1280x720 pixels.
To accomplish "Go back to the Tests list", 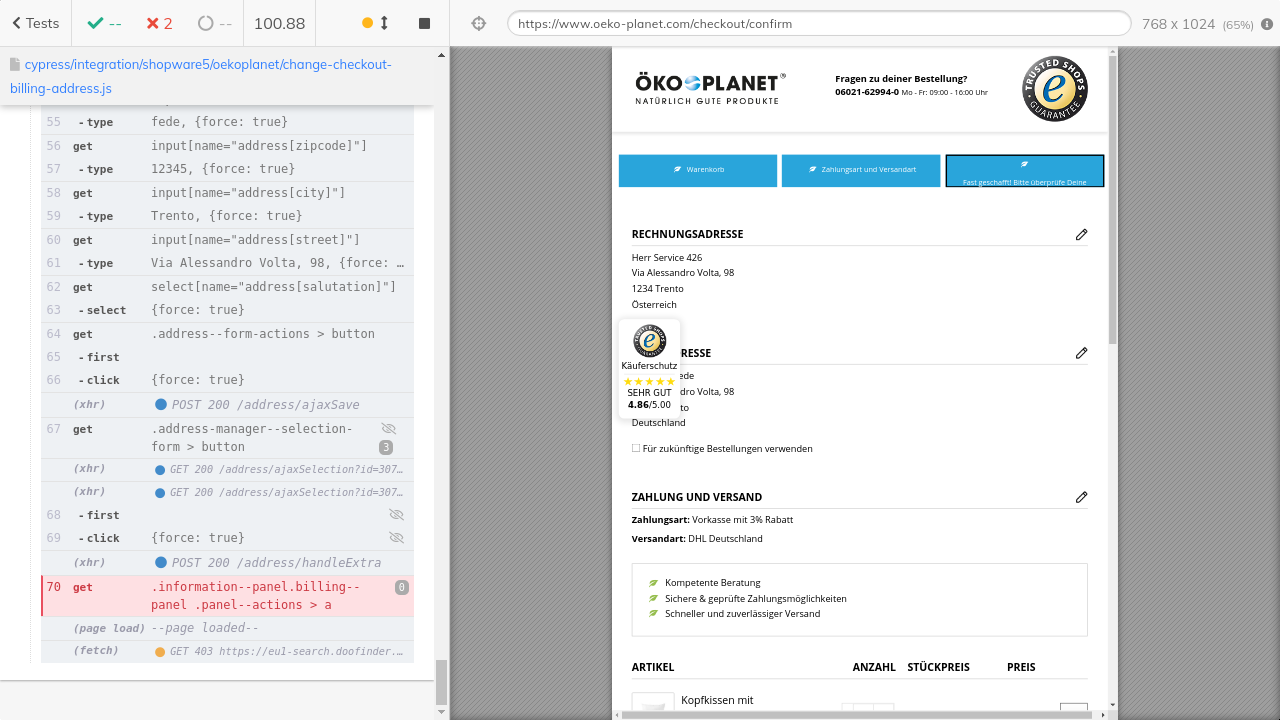I will pyautogui.click(x=35, y=23).
